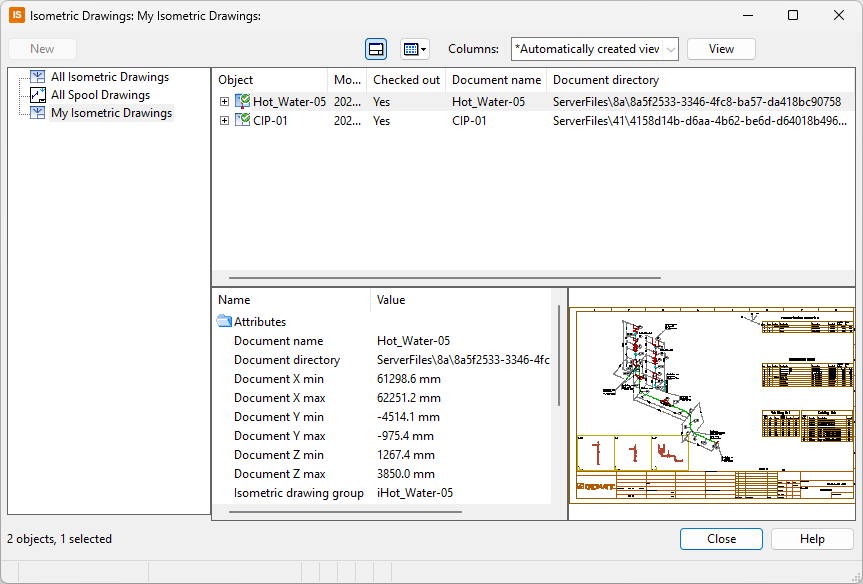The width and height of the screenshot is (863, 584).
Task: Click the View button
Action: click(721, 49)
